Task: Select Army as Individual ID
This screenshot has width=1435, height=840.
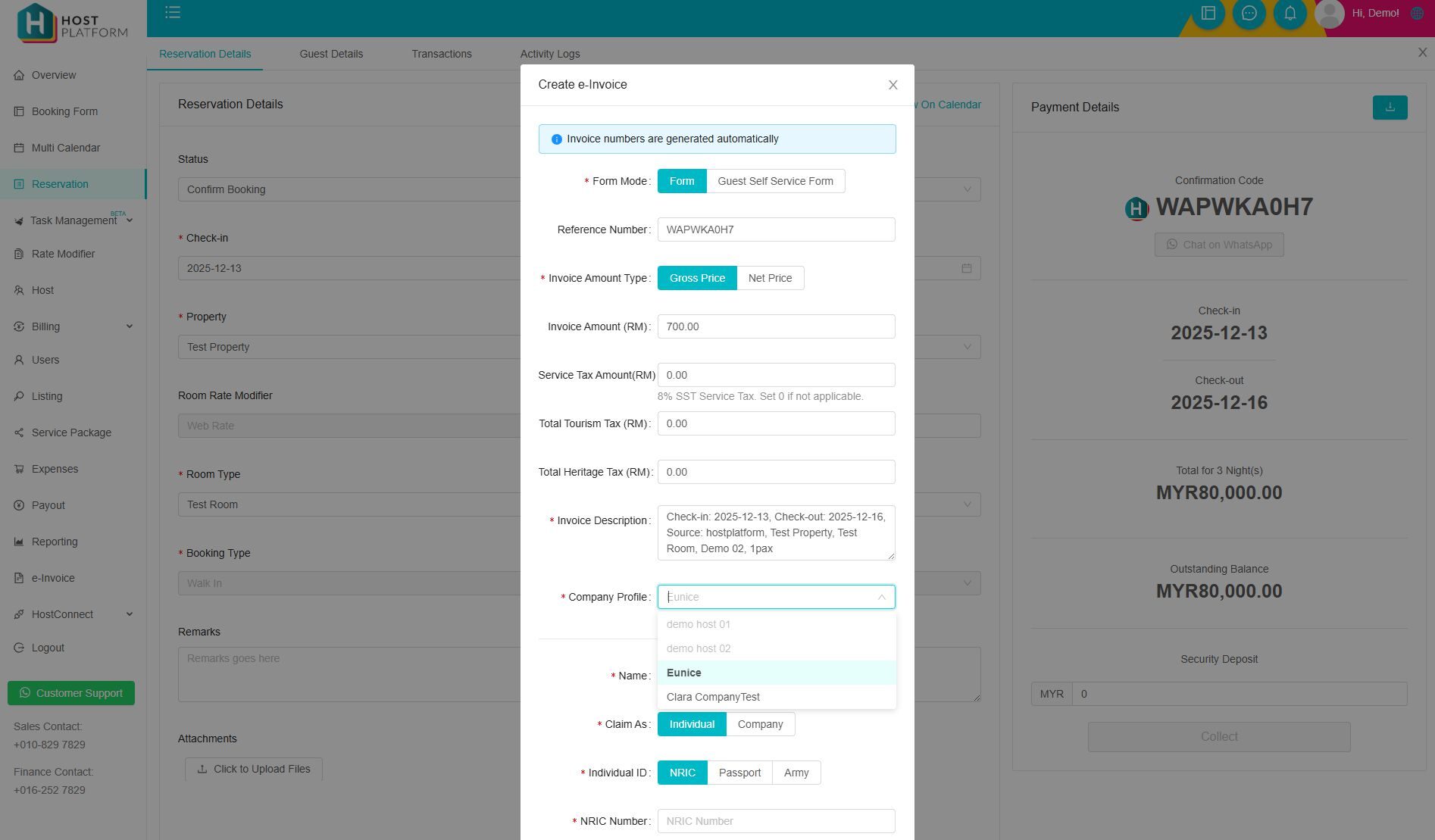Action: coord(796,773)
